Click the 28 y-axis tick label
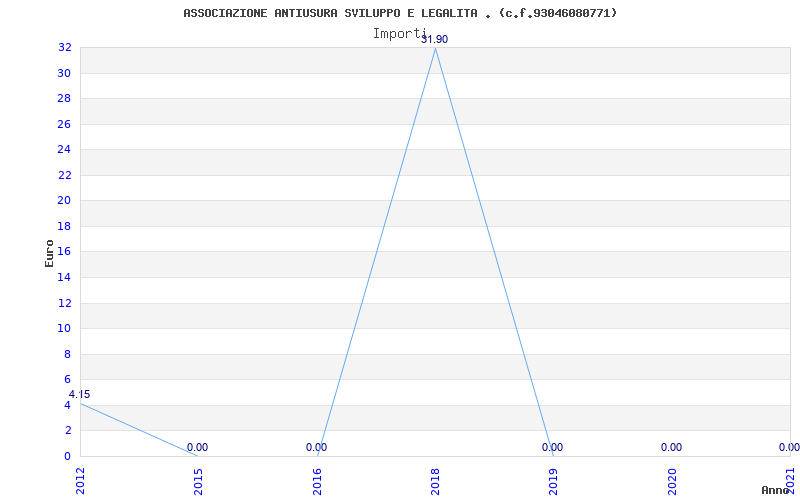The image size is (800, 500). point(64,98)
